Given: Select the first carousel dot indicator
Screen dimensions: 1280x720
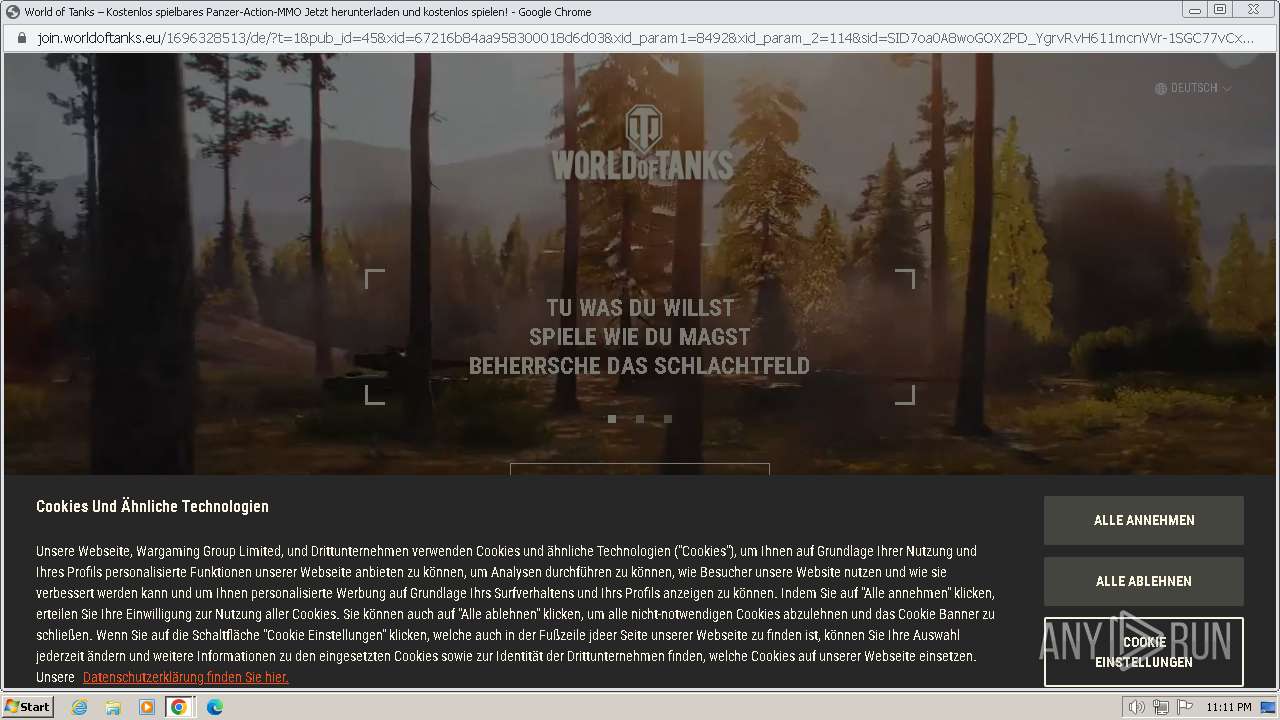Looking at the screenshot, I should [612, 419].
